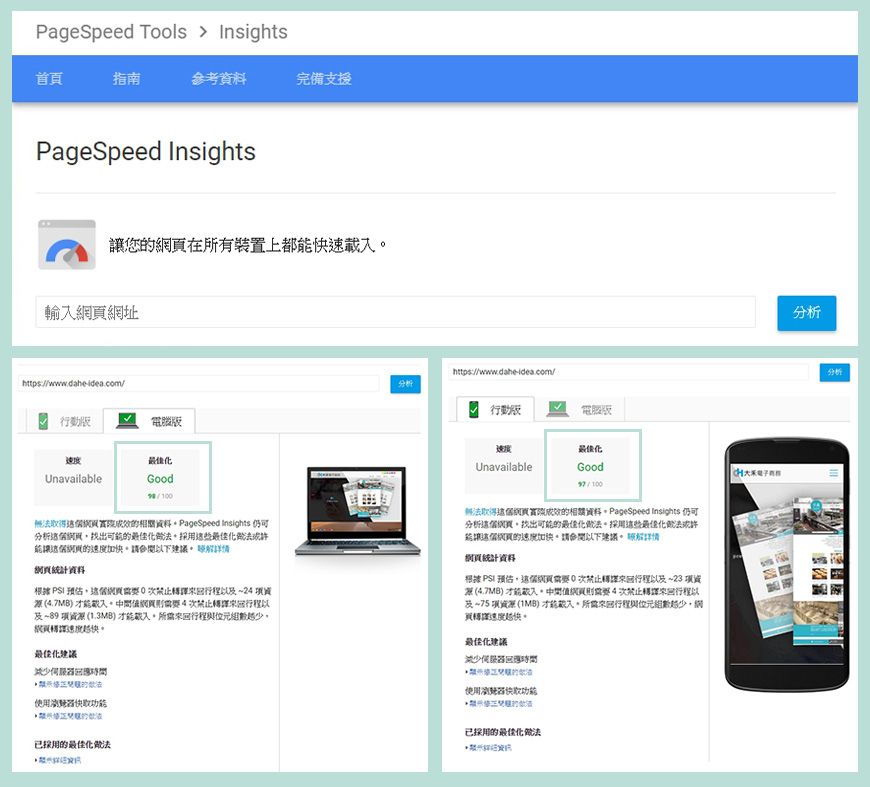Click the hamburger menu icon in the phone preview
This screenshot has width=870, height=787.
point(833,473)
